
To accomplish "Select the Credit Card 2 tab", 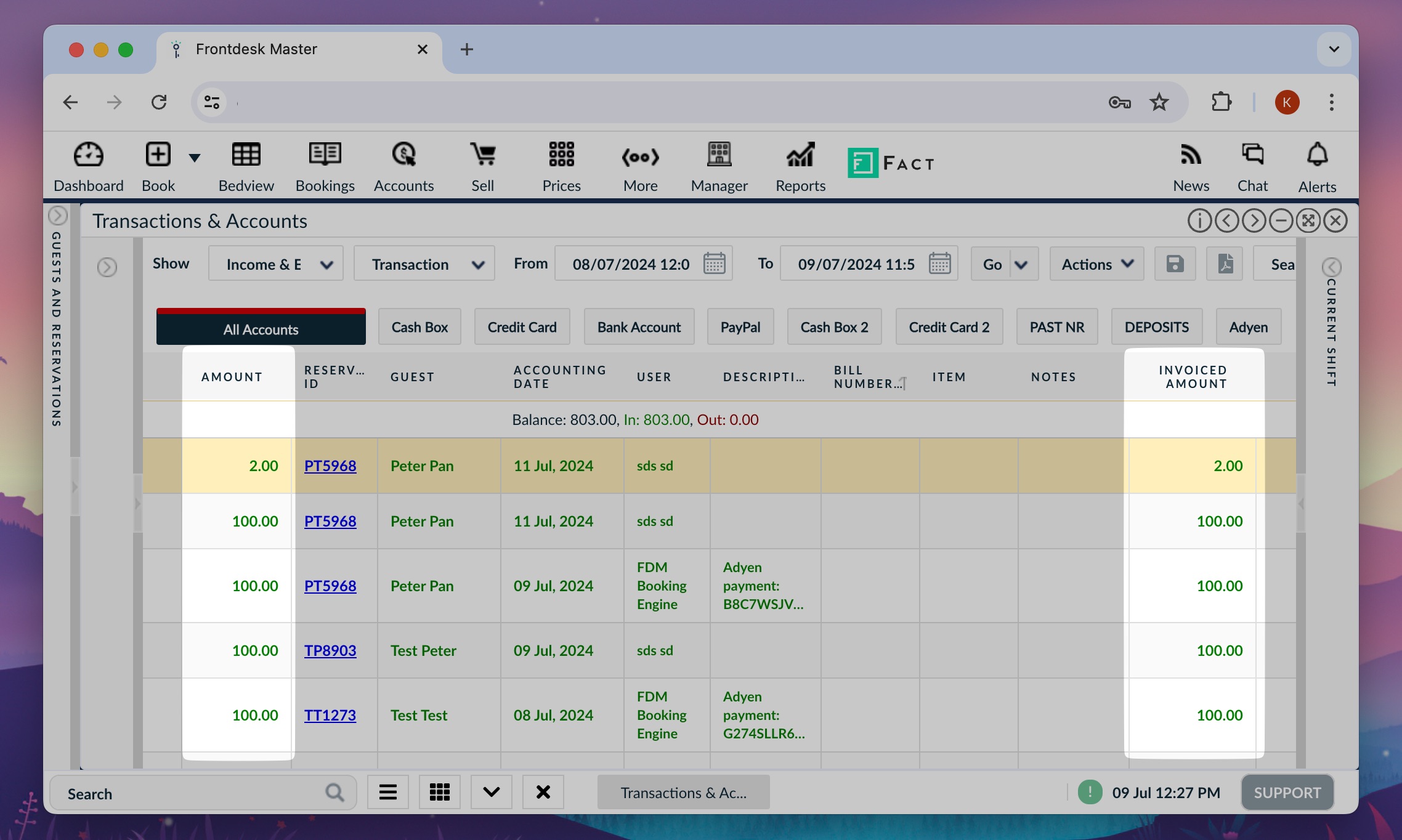I will point(949,327).
